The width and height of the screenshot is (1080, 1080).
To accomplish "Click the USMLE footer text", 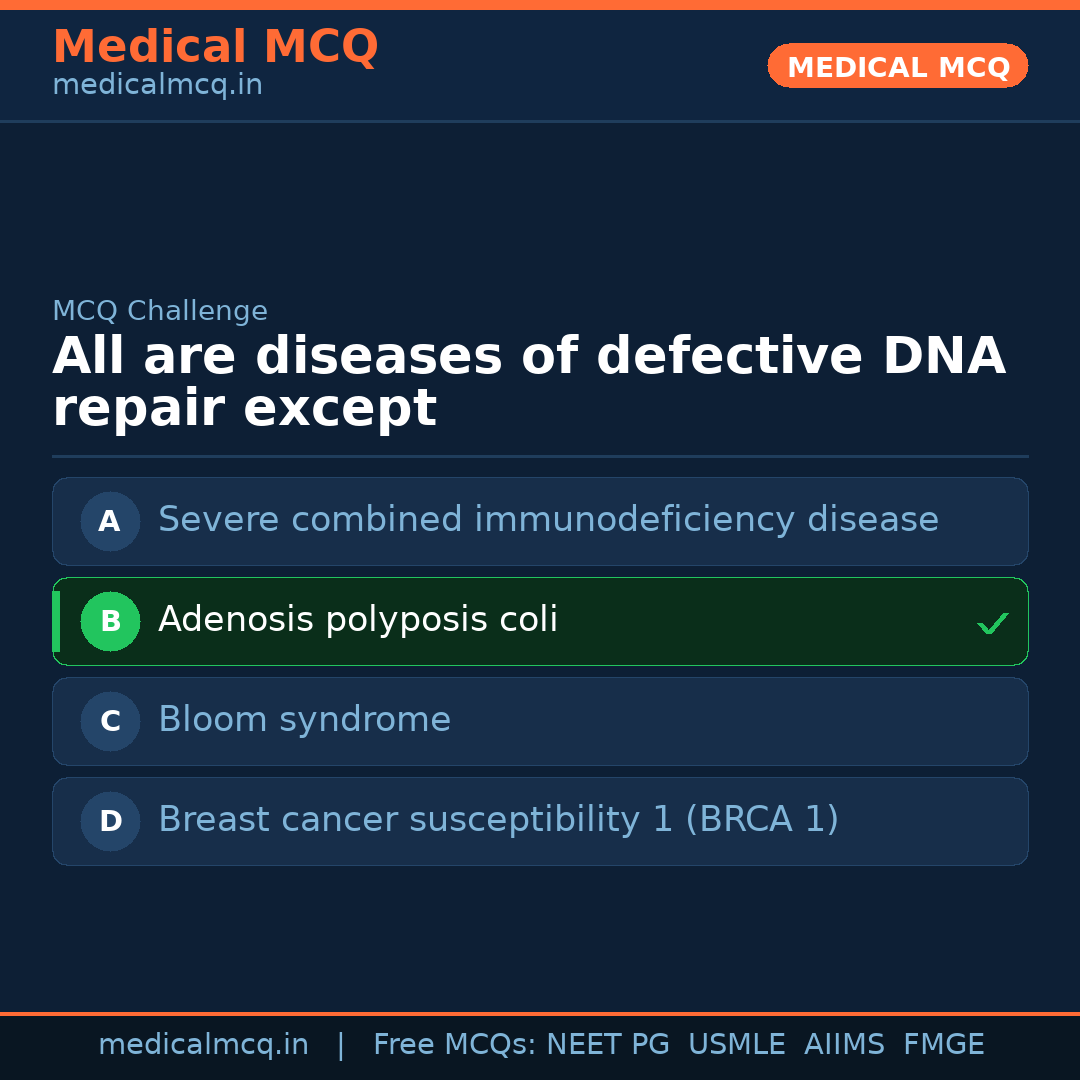I will (x=736, y=1045).
